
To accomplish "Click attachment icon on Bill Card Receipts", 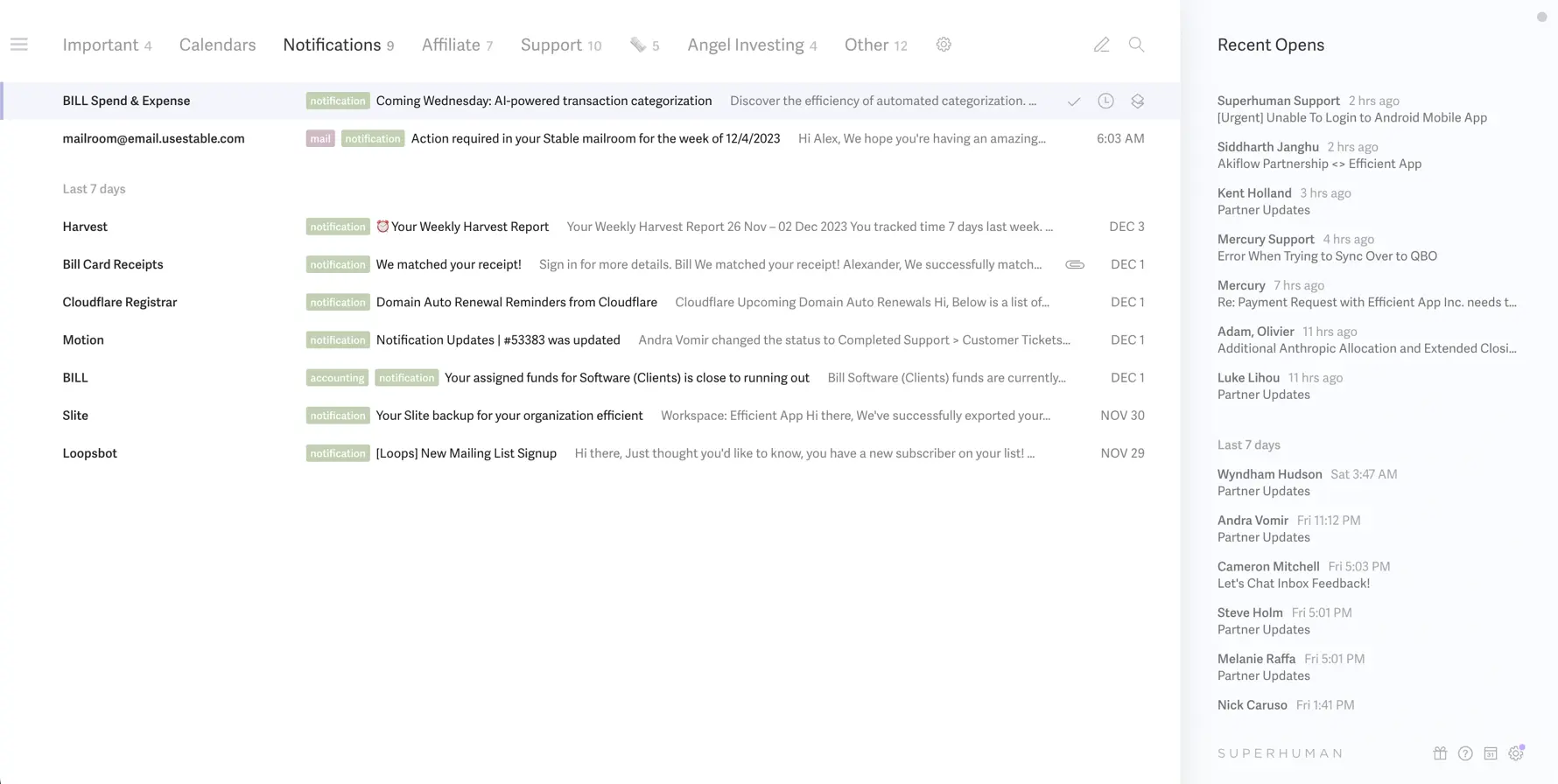I will 1075,264.
